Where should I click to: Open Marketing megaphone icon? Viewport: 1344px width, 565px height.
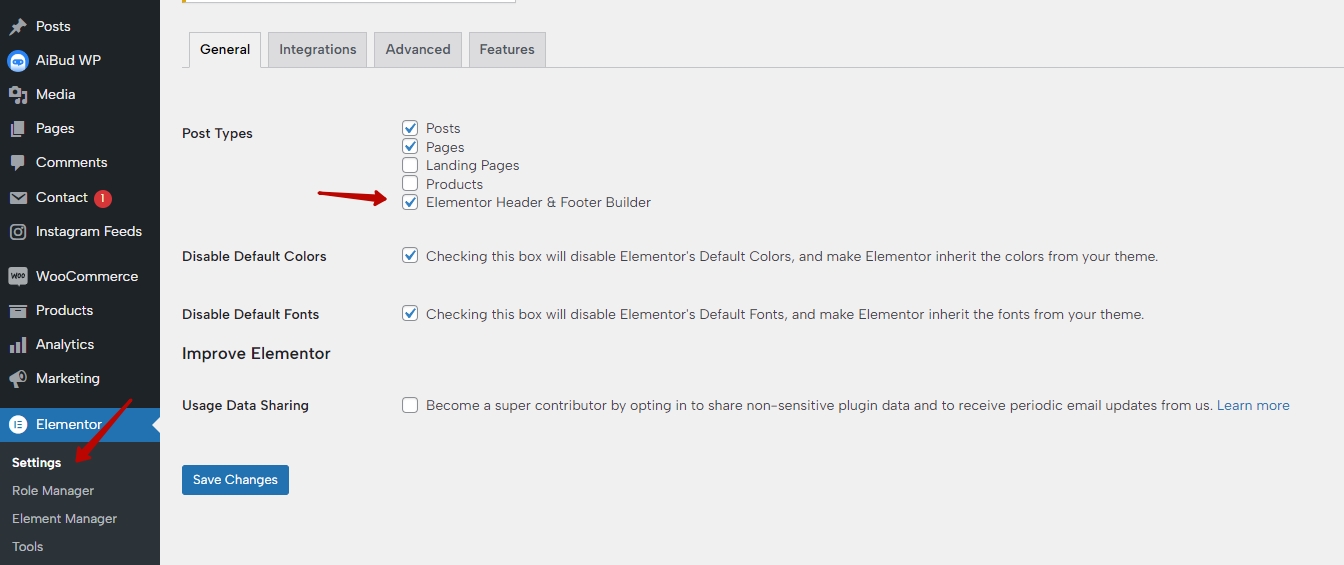[x=17, y=379]
